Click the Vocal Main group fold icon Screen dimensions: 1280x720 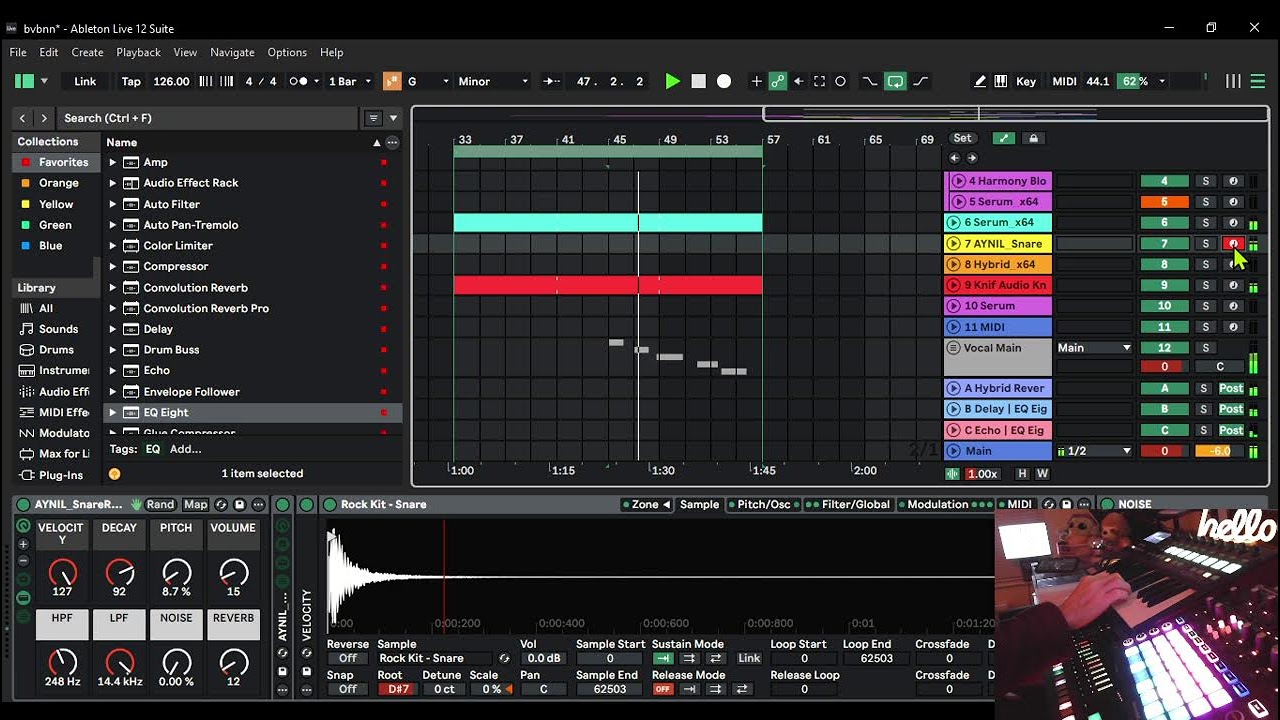(x=954, y=348)
